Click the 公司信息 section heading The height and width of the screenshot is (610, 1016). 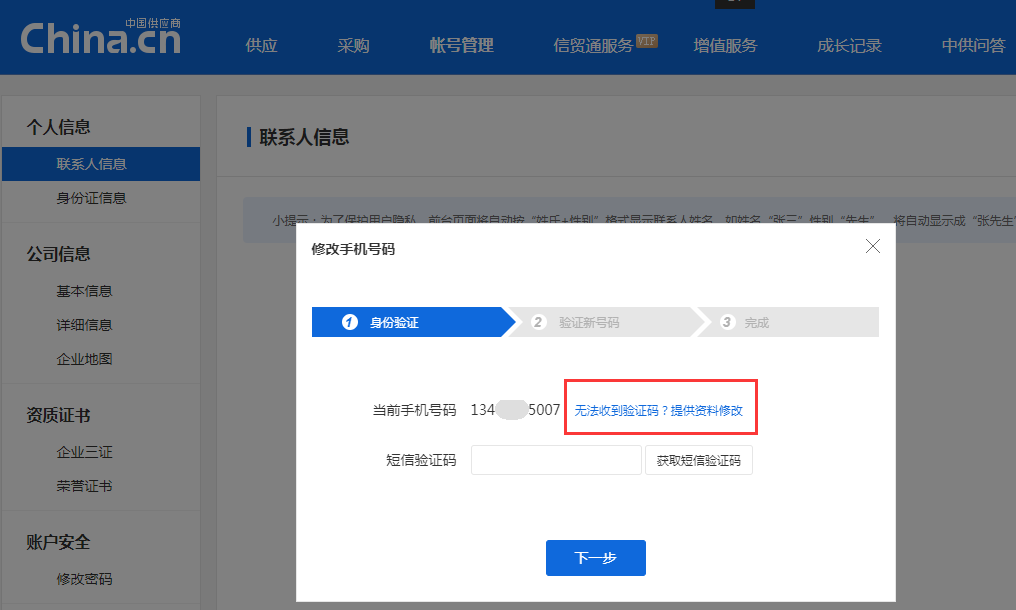pyautogui.click(x=58, y=254)
